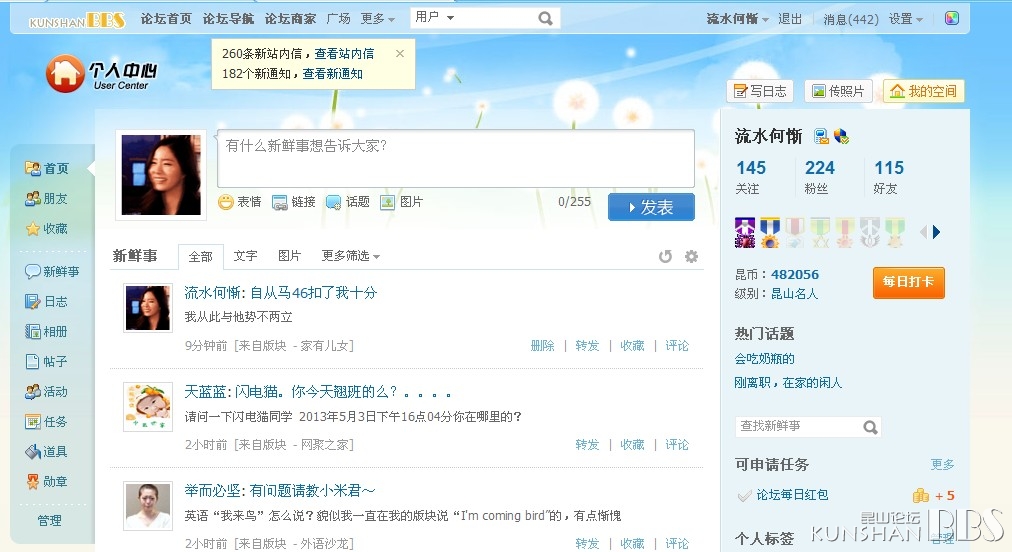
Task: Click the 发表 publish button
Action: click(x=651, y=207)
